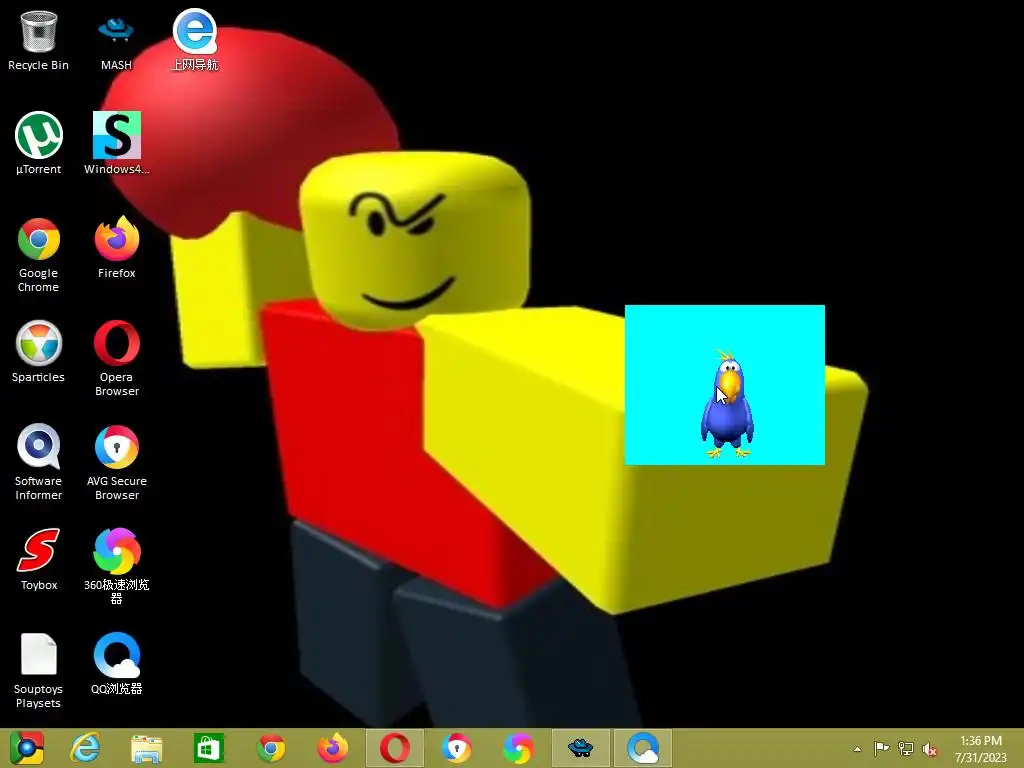Screen dimensions: 1024x768
Task: Open the Recycle Bin desktop icon
Action: [39, 40]
